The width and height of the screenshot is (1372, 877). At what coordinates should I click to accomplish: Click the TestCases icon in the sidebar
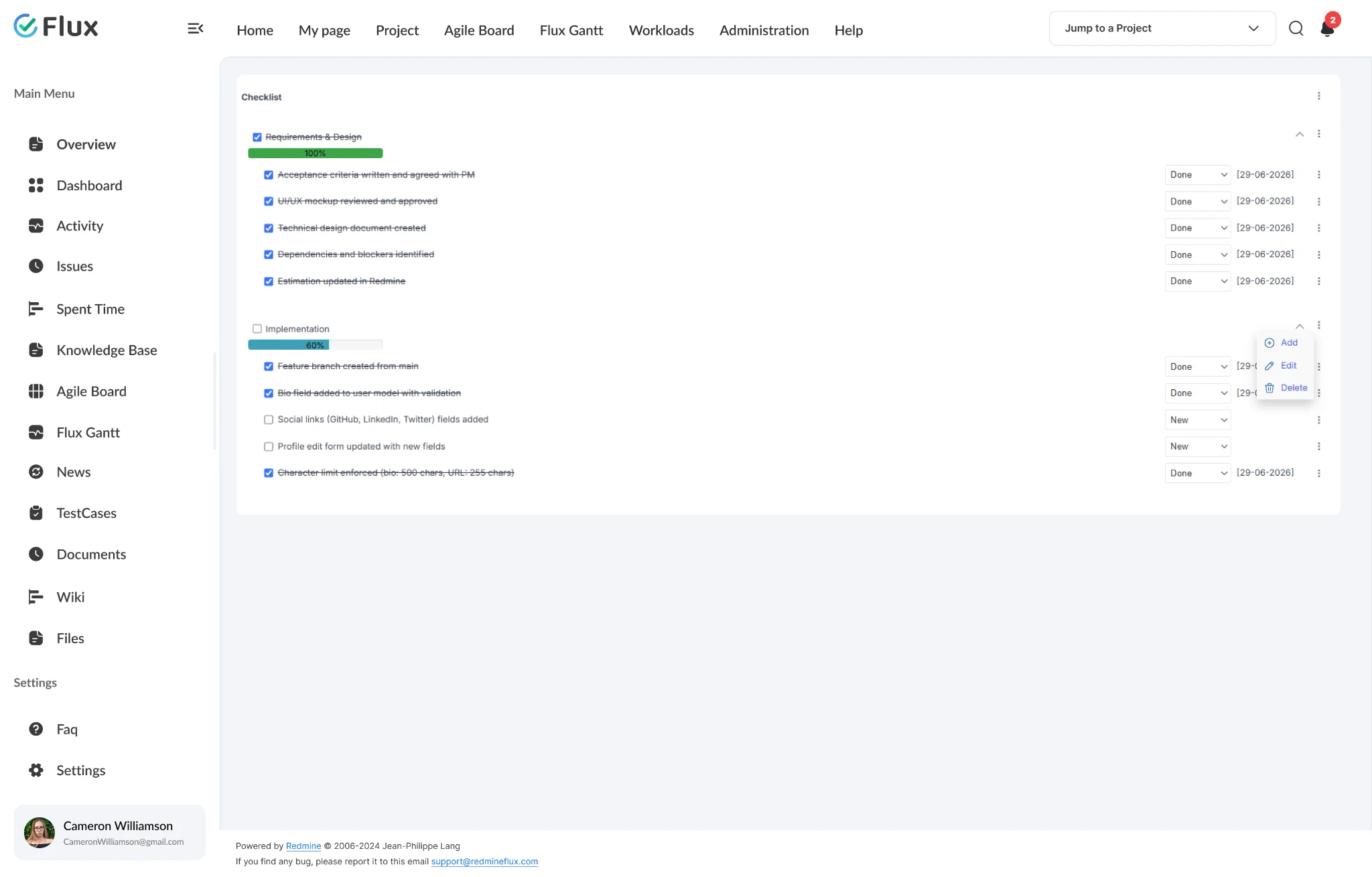click(36, 513)
